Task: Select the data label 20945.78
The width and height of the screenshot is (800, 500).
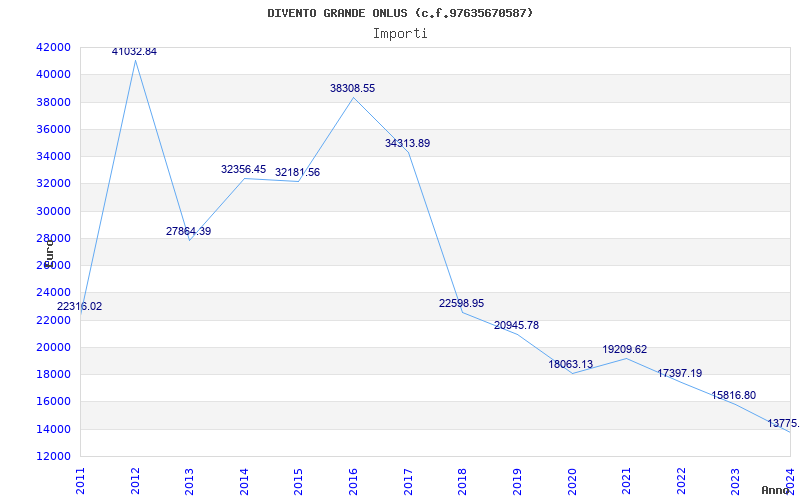Action: pos(516,326)
